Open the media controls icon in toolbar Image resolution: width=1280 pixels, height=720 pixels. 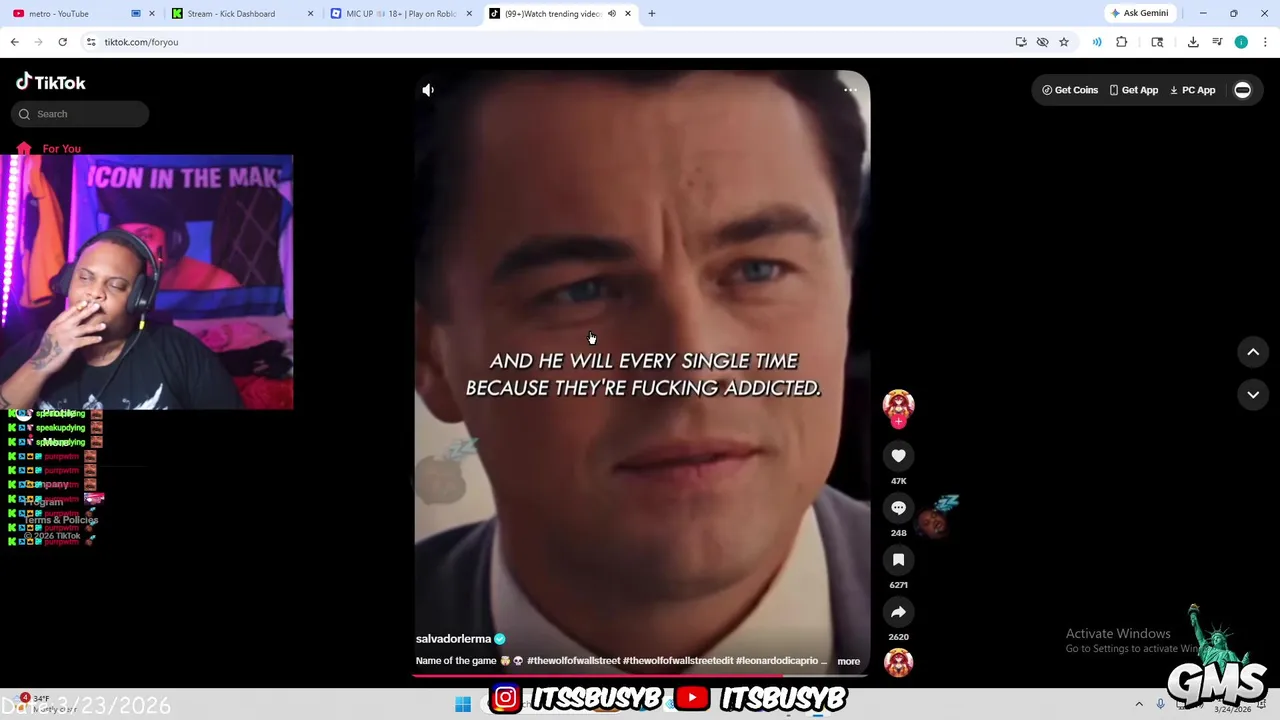pos(1217,42)
